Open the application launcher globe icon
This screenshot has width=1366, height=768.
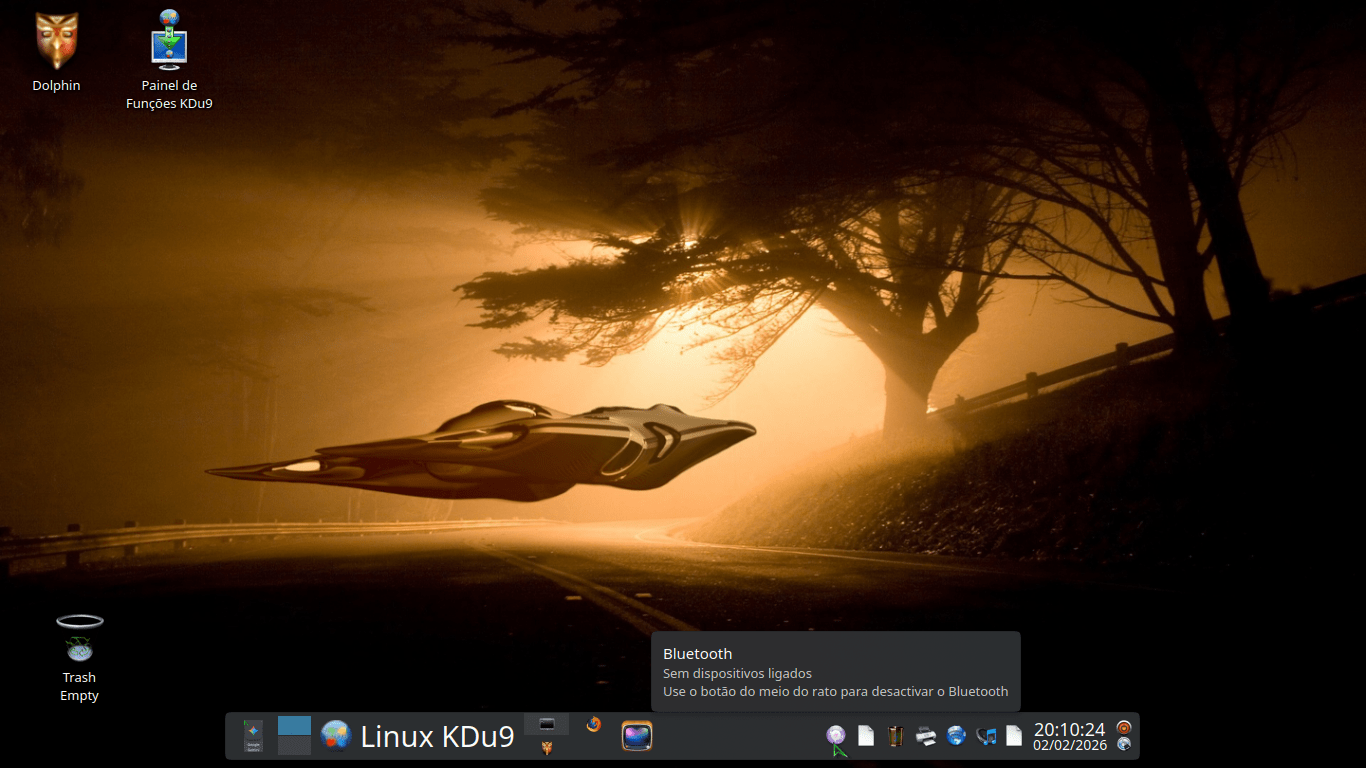(336, 736)
